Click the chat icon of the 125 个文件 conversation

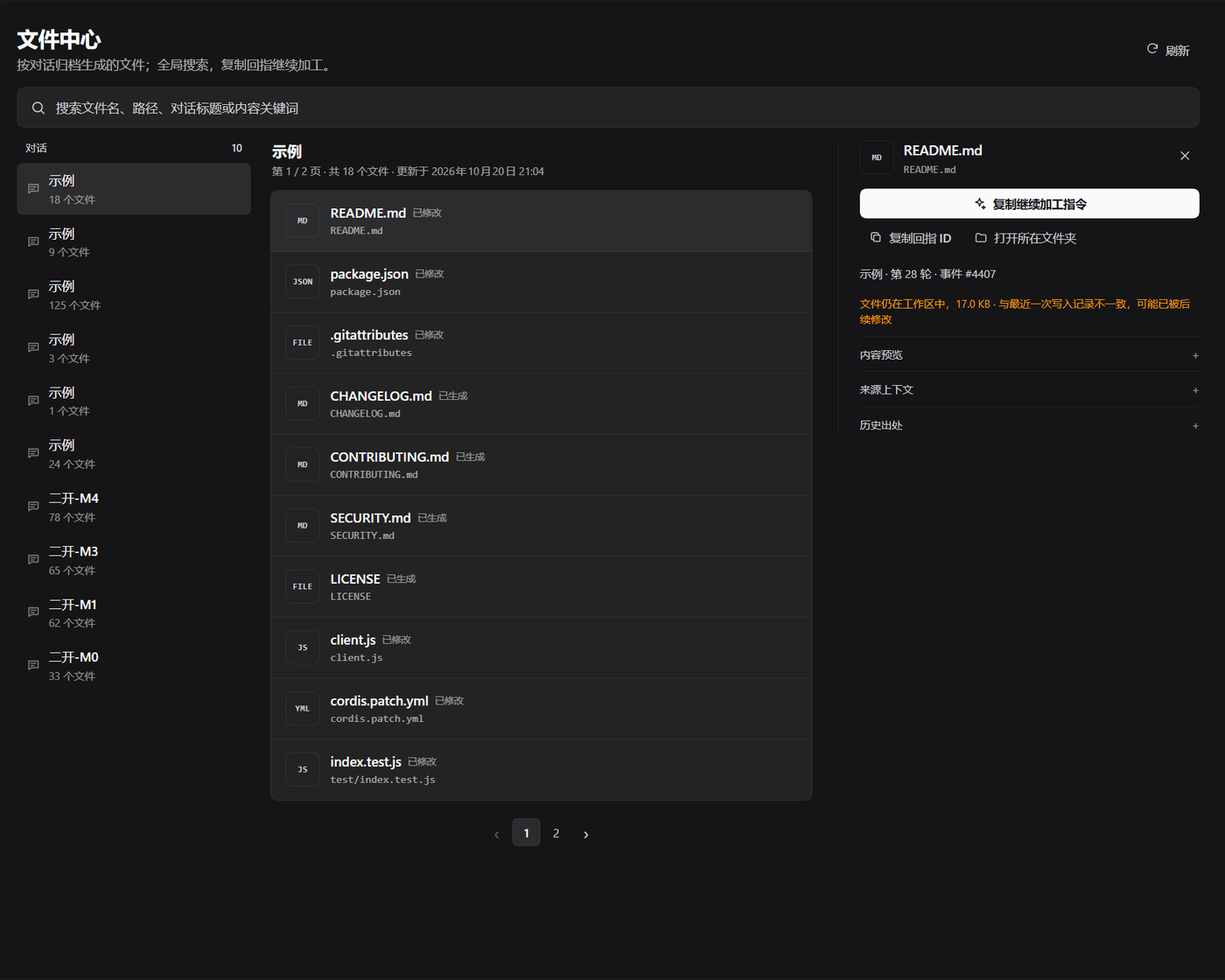33,295
